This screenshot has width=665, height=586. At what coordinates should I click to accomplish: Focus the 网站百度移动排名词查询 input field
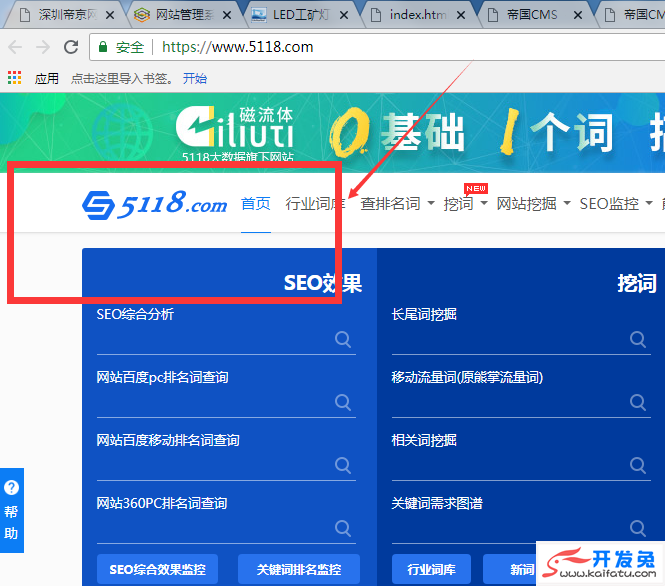click(226, 466)
